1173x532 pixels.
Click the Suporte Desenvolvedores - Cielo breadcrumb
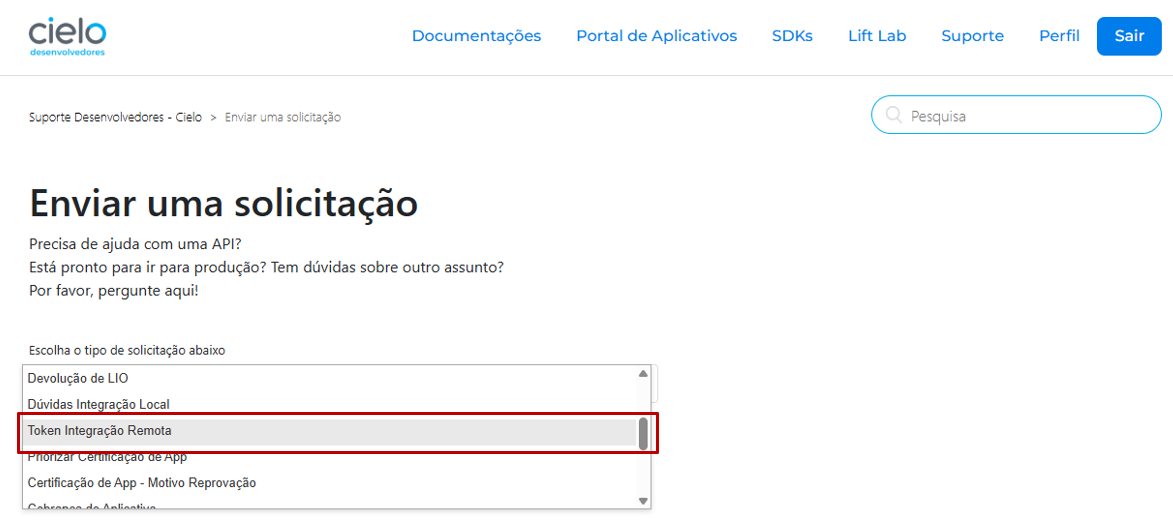115,117
